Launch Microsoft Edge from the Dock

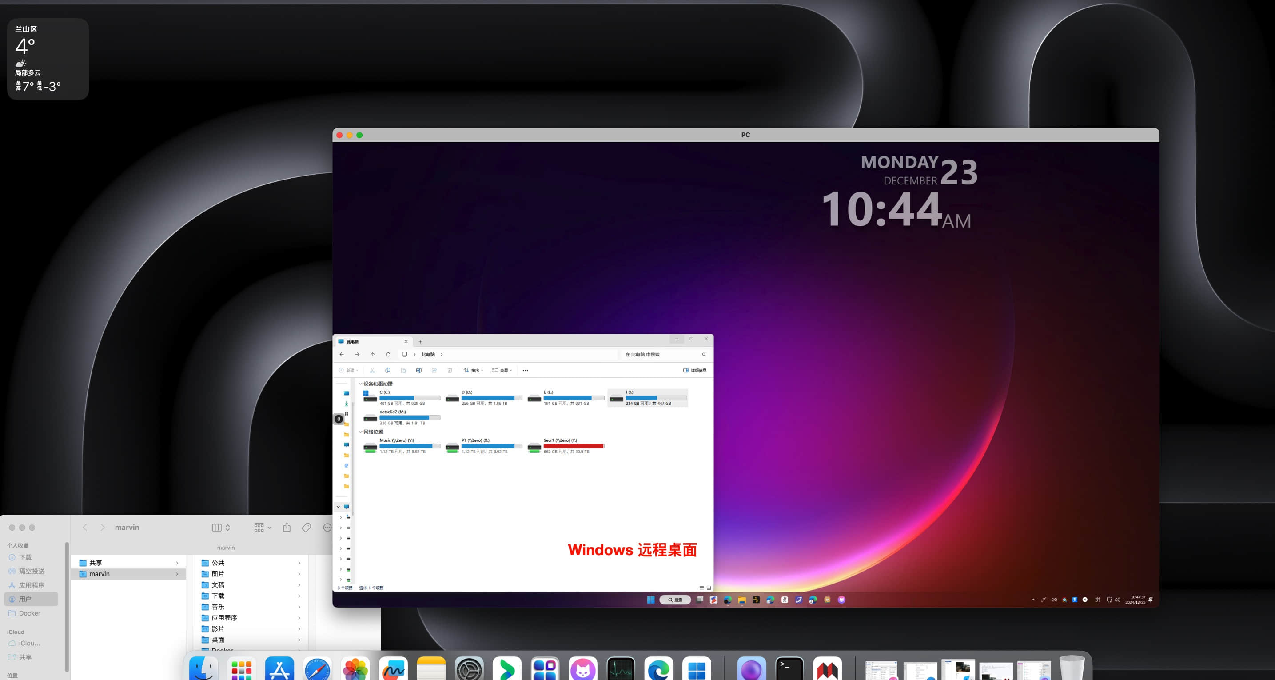[x=658, y=669]
